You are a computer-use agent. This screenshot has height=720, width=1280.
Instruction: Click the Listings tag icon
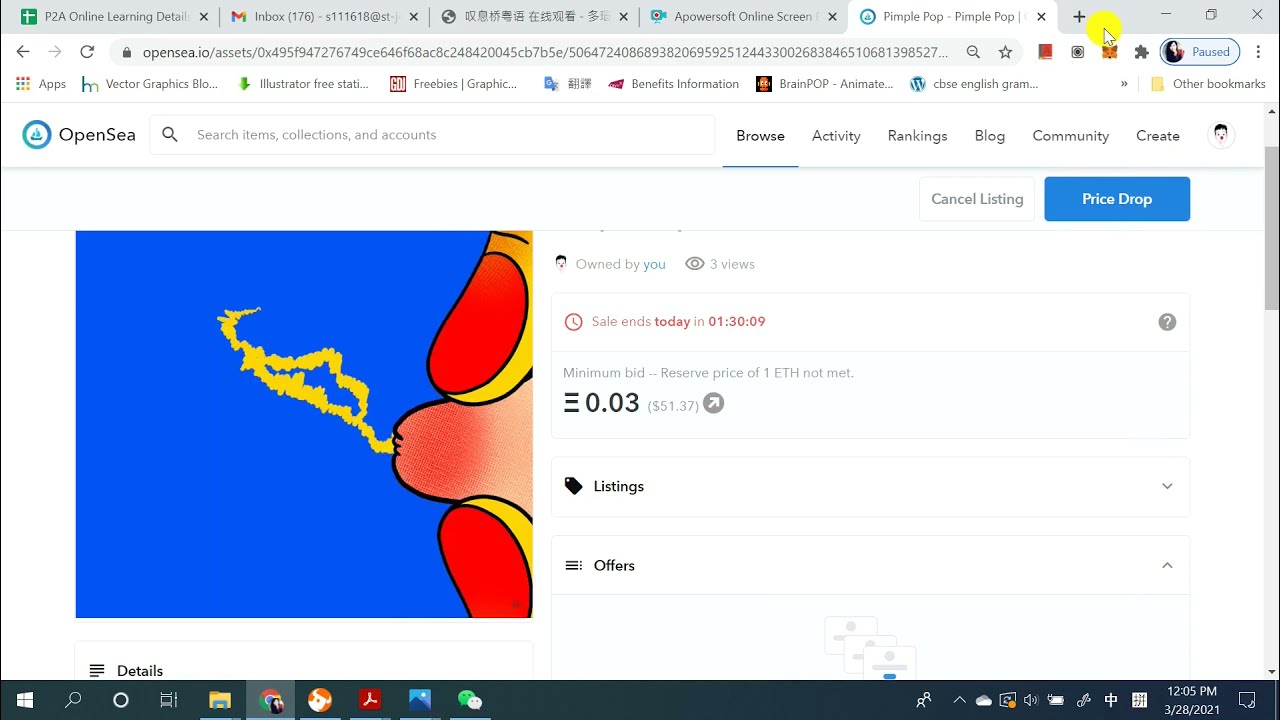(x=573, y=486)
